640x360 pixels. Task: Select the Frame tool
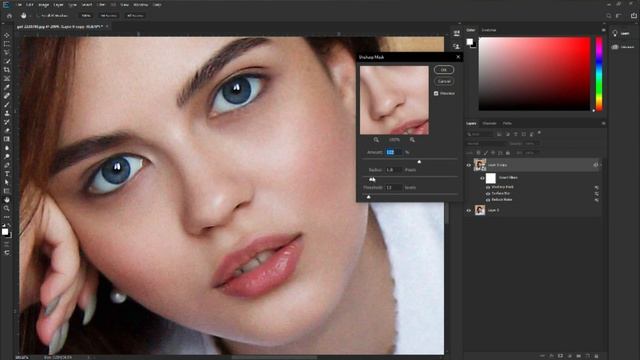pos(7,78)
